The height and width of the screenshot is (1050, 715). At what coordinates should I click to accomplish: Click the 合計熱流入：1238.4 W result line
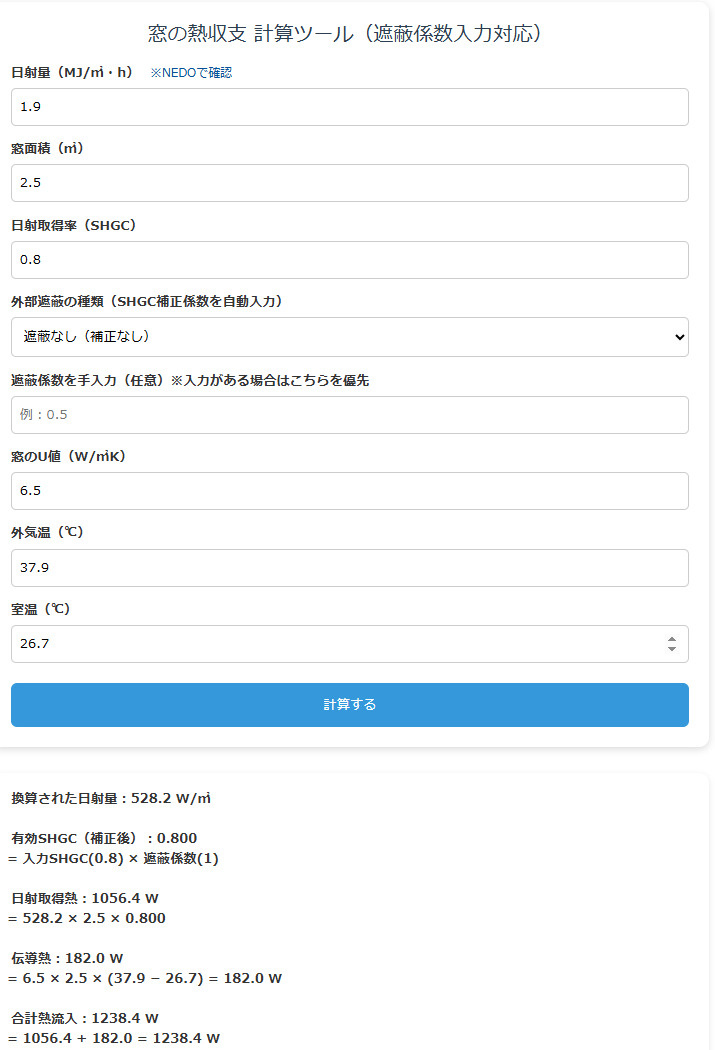tap(85, 1019)
